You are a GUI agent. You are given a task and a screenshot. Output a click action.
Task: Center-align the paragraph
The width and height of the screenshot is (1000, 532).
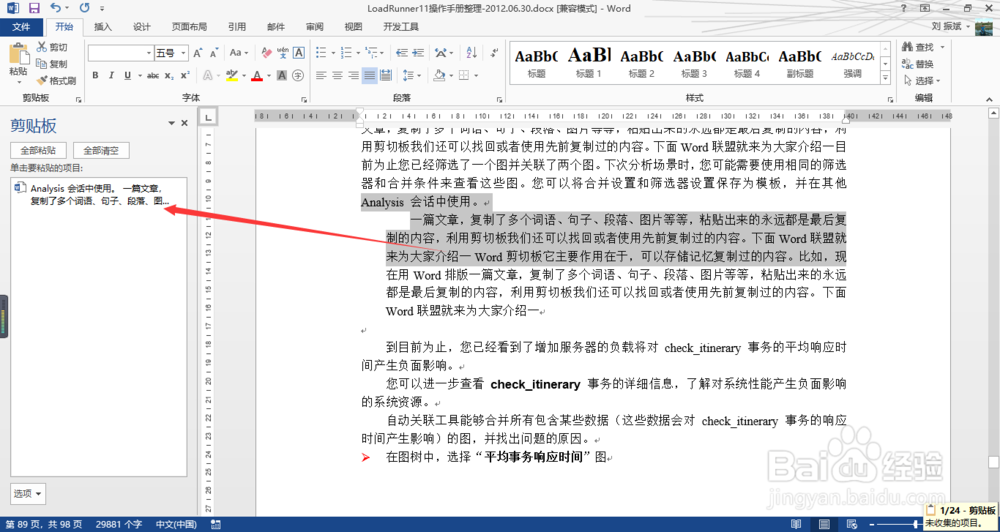[337, 75]
